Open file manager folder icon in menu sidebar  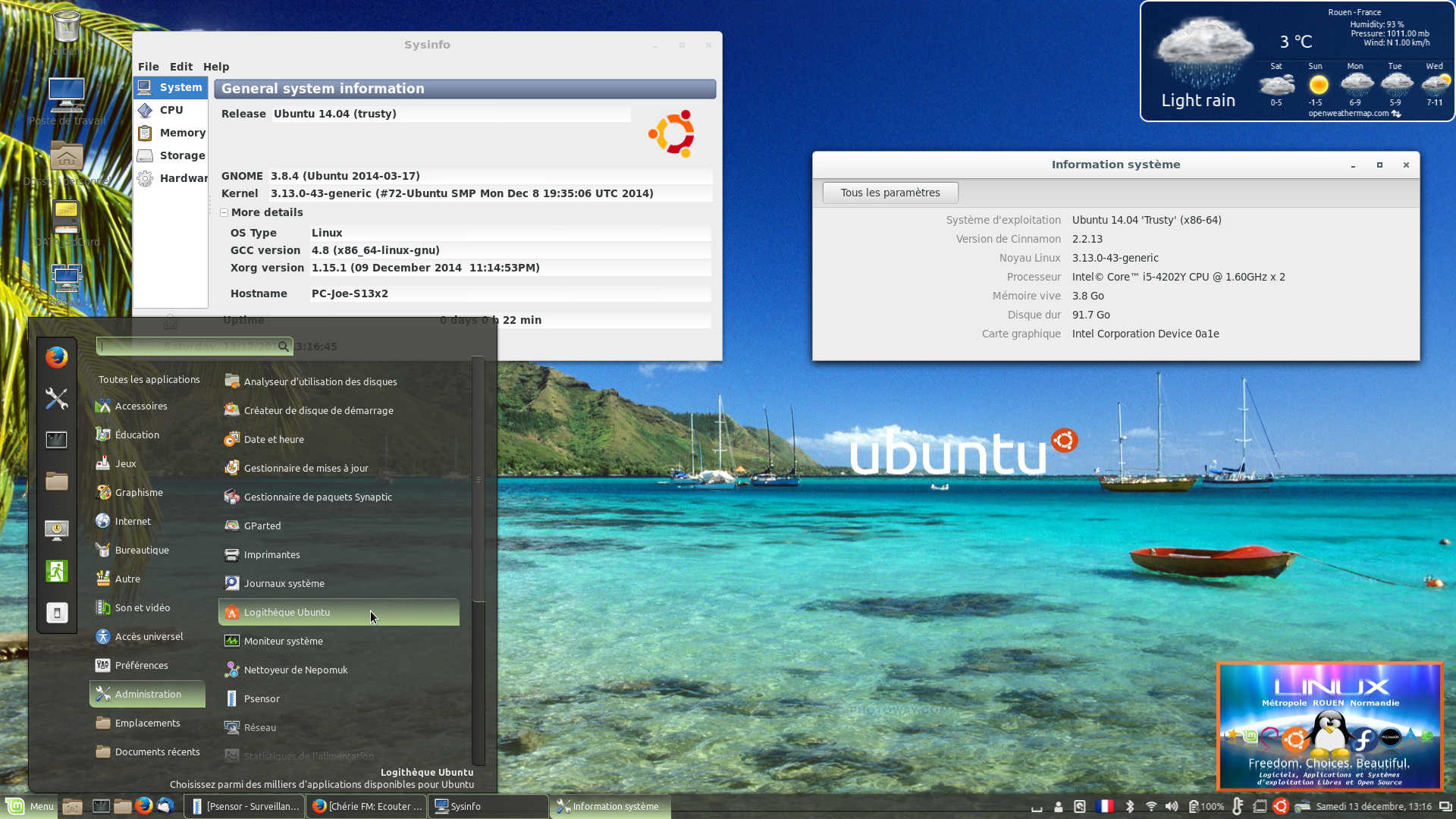pyautogui.click(x=56, y=482)
